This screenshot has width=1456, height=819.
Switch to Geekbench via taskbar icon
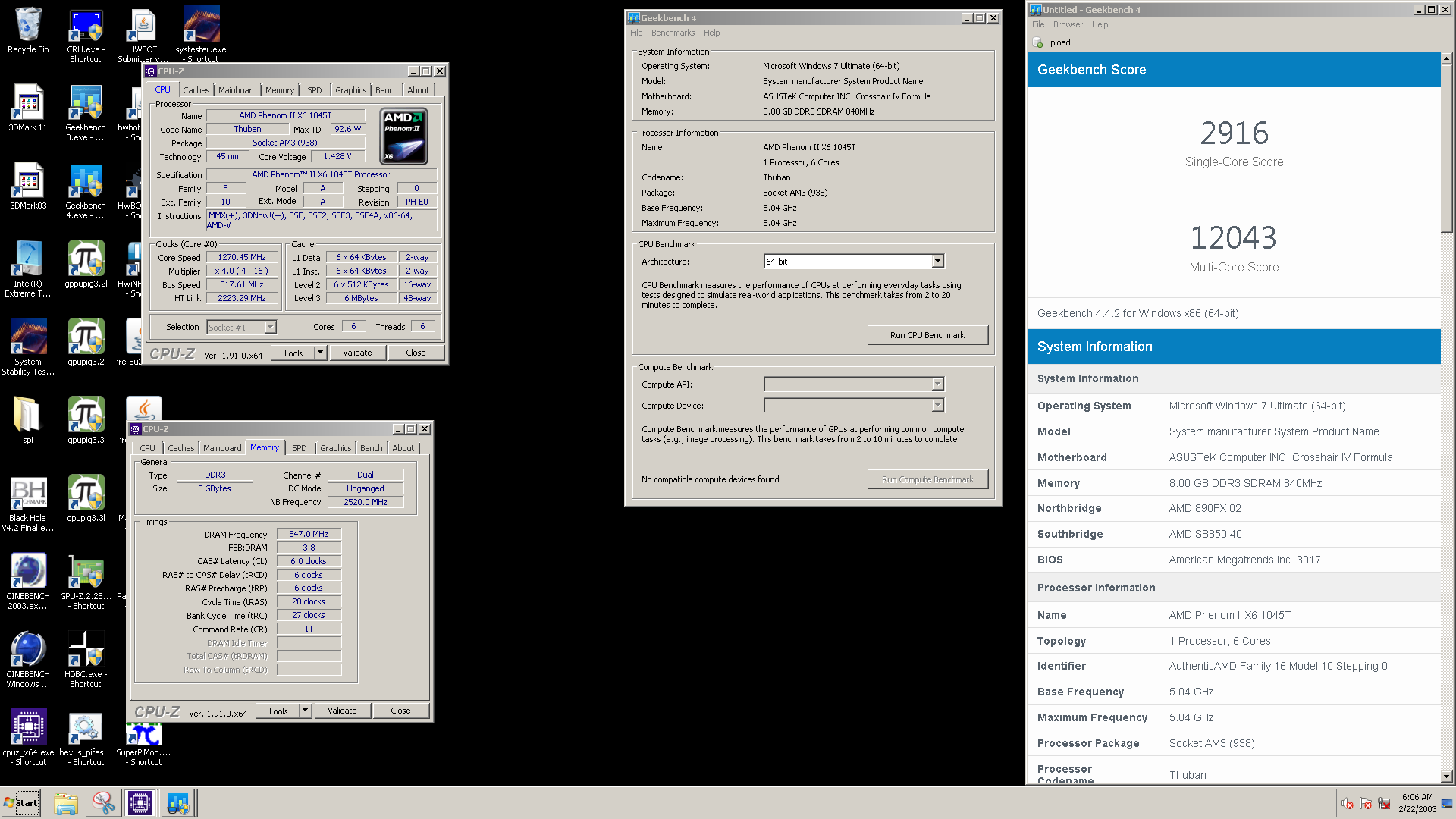click(178, 803)
